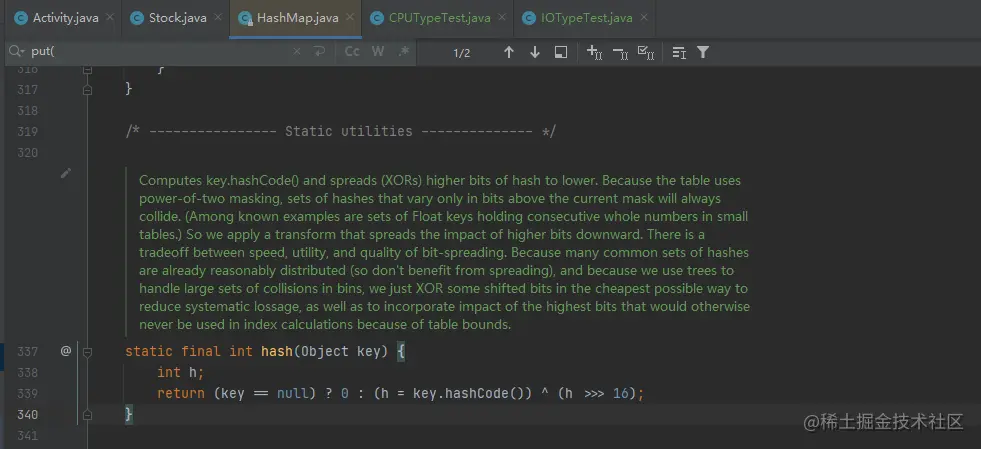Add selection for next occurrence
Image resolution: width=981 pixels, height=449 pixels.
pyautogui.click(x=594, y=53)
